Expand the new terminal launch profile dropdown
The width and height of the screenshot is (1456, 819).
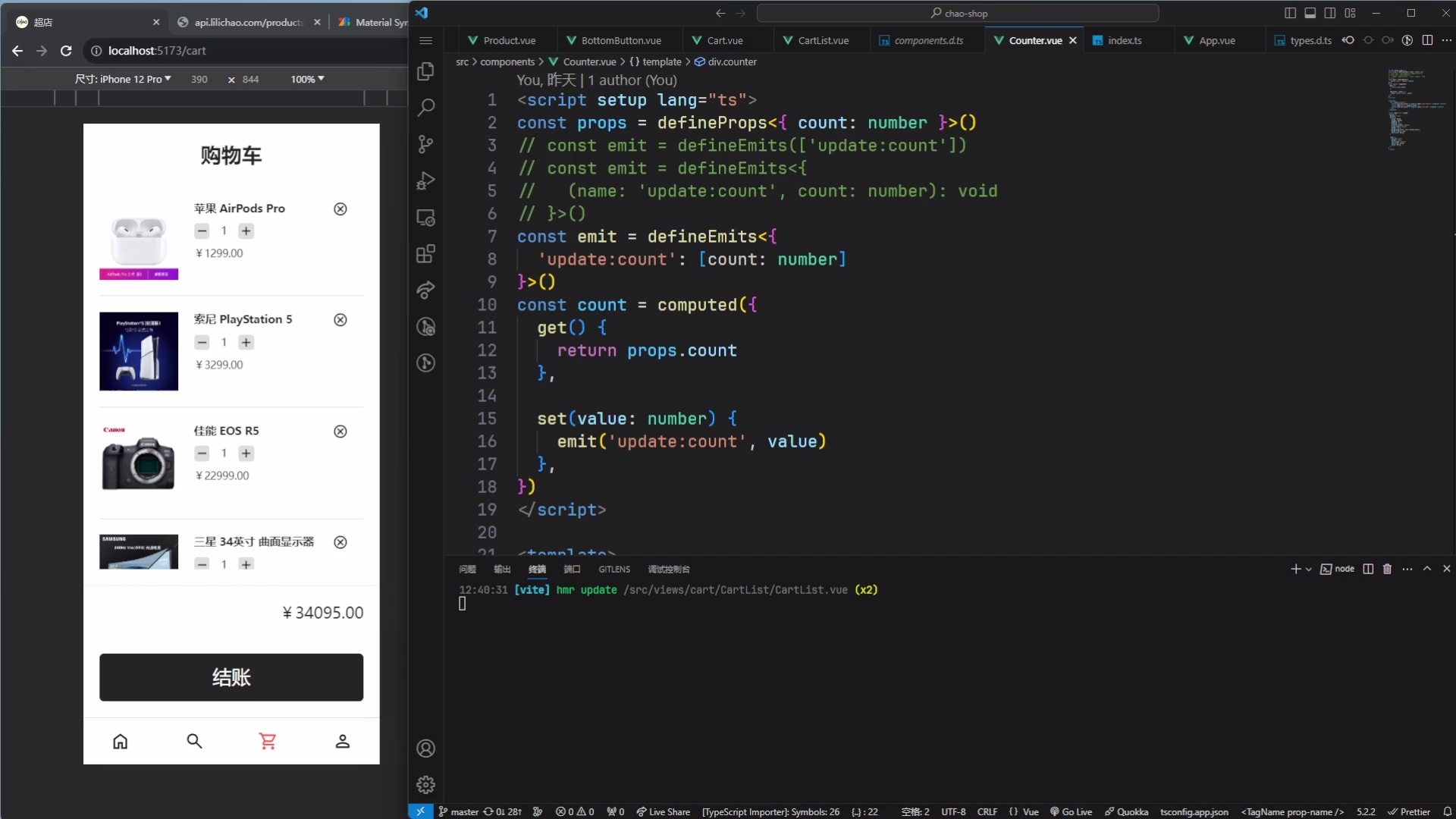(x=1309, y=570)
